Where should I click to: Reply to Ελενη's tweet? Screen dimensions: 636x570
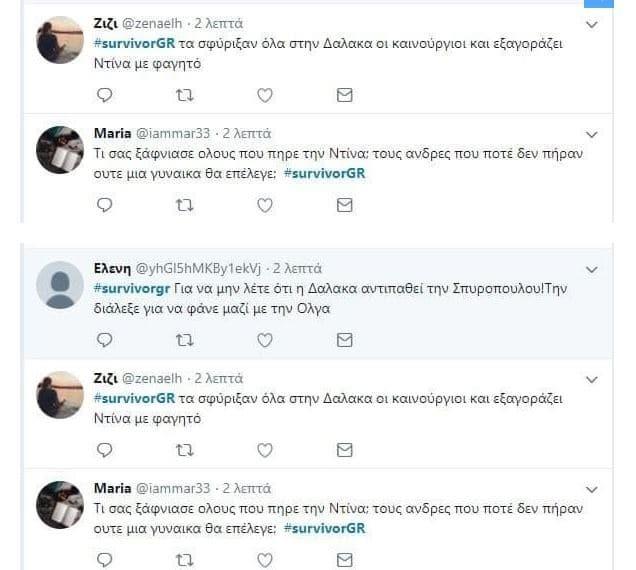coord(105,340)
